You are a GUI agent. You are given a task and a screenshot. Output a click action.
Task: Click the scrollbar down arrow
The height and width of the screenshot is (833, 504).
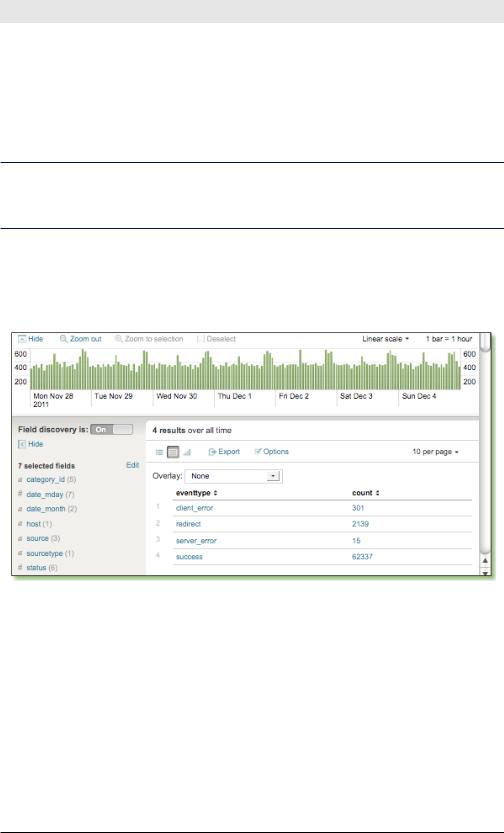click(x=485, y=573)
